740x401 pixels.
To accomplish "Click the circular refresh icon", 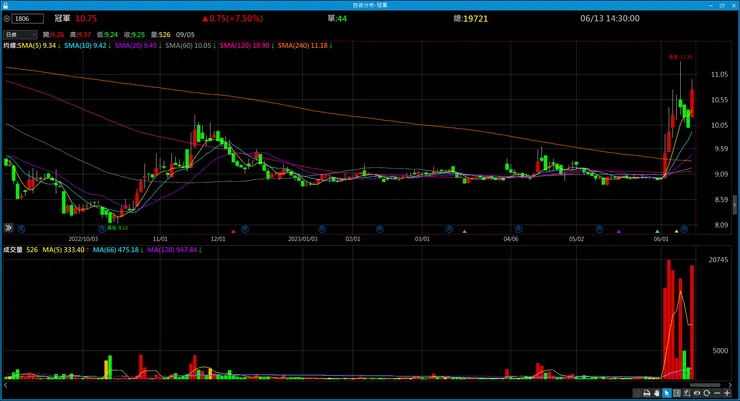I will click(706, 393).
